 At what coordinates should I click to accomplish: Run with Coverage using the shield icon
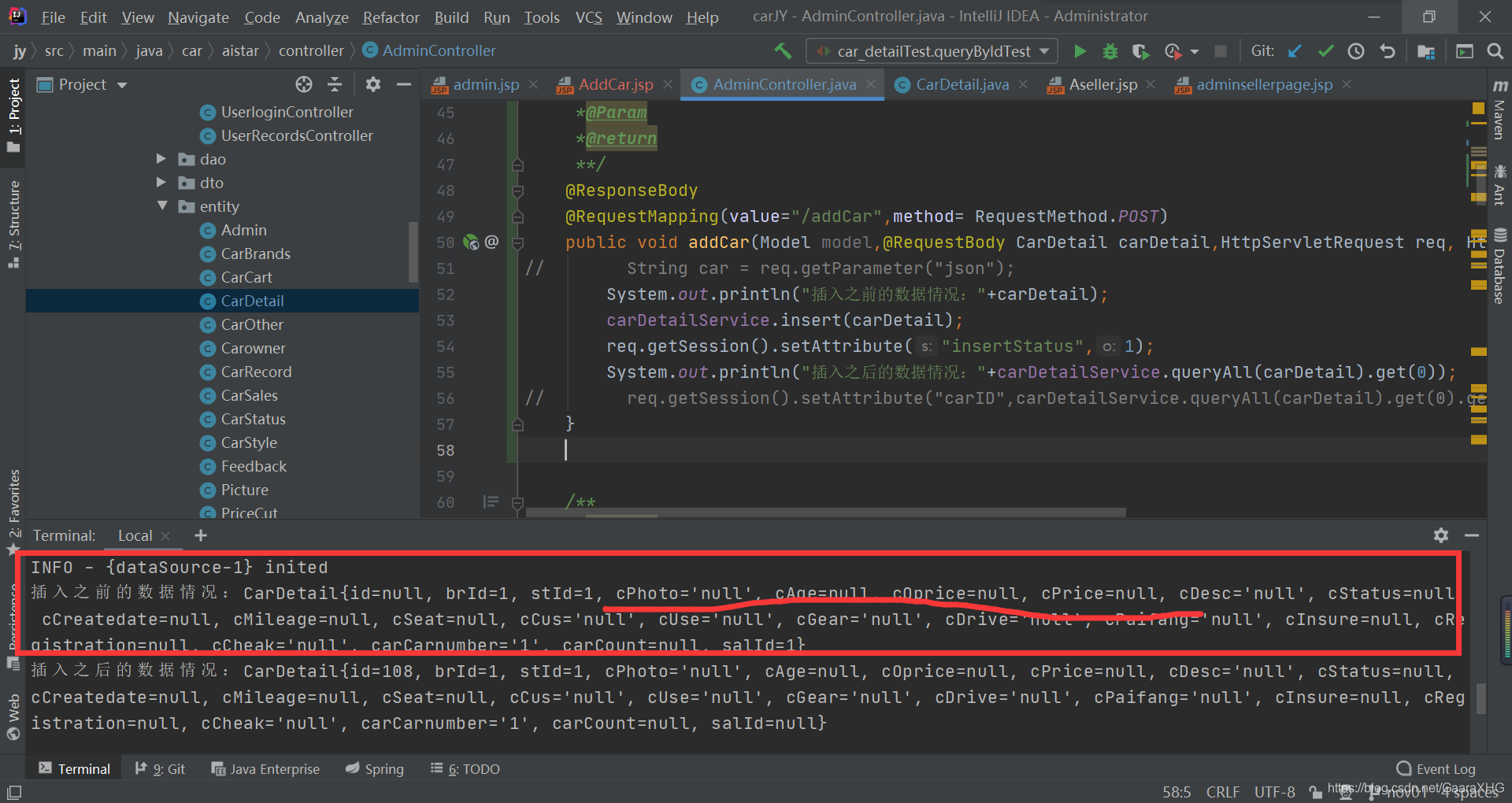click(x=1140, y=51)
